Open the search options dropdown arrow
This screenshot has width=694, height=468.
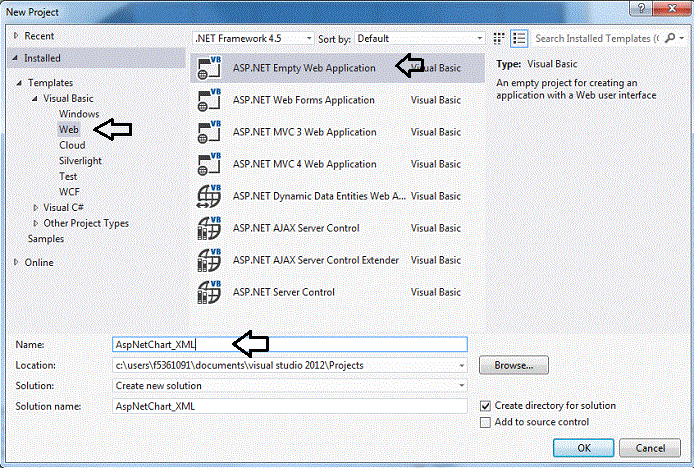(682, 39)
